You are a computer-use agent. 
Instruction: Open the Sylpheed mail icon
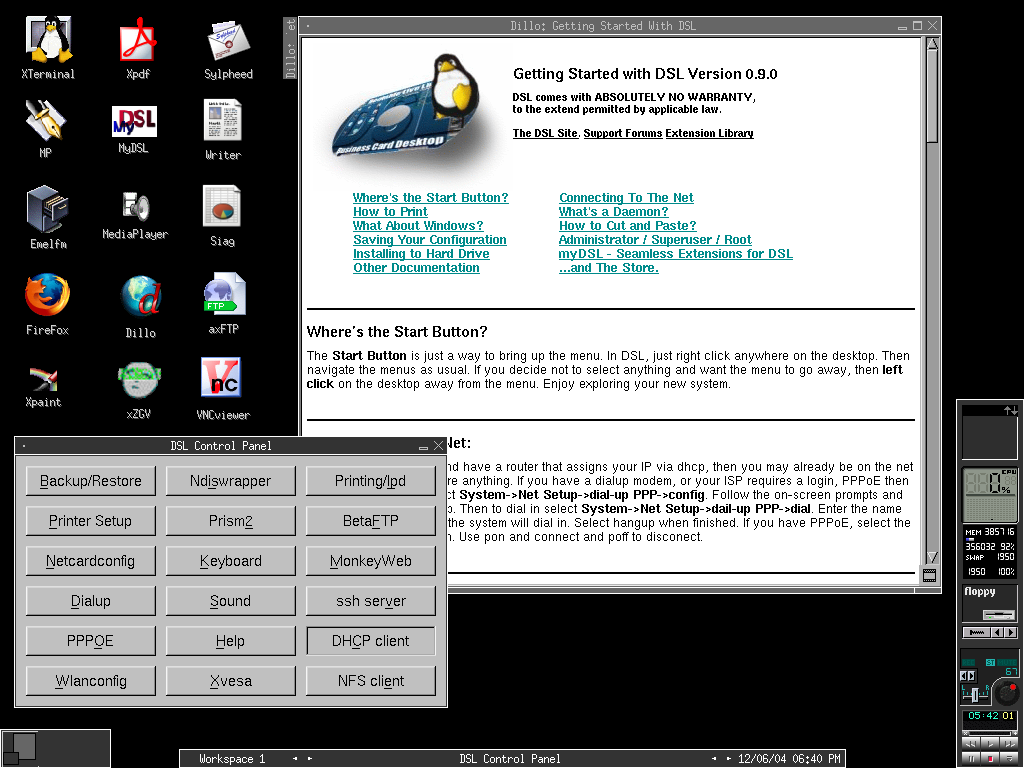(x=228, y=49)
